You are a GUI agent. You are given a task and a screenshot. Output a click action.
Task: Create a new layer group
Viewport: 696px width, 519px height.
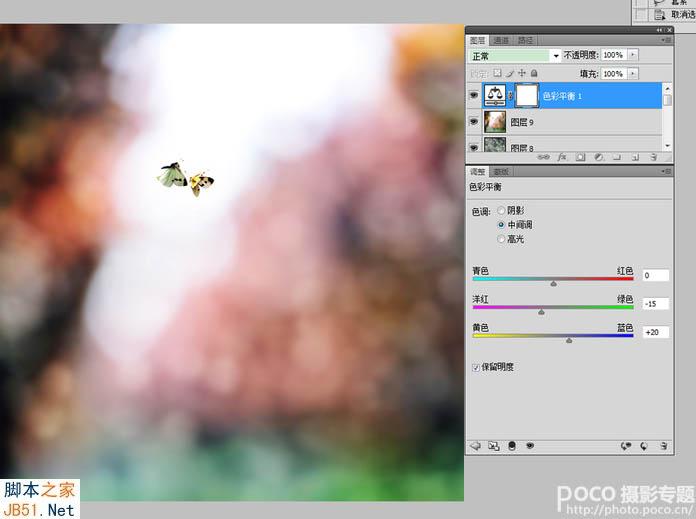coord(617,157)
